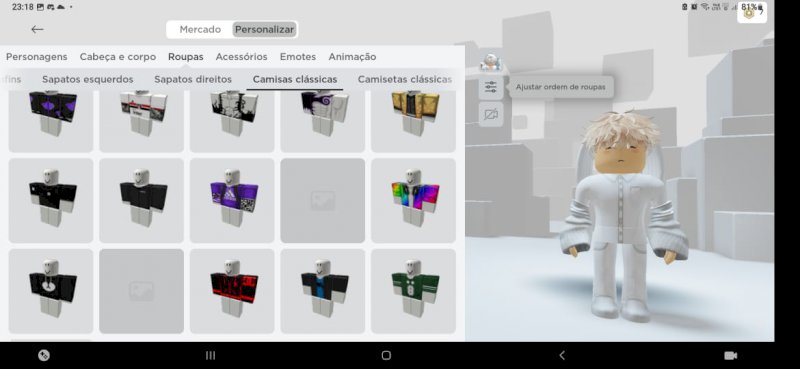Equip the purple swirl shirt
Image resolution: width=800 pixels, height=369 pixels.
pyautogui.click(x=322, y=121)
